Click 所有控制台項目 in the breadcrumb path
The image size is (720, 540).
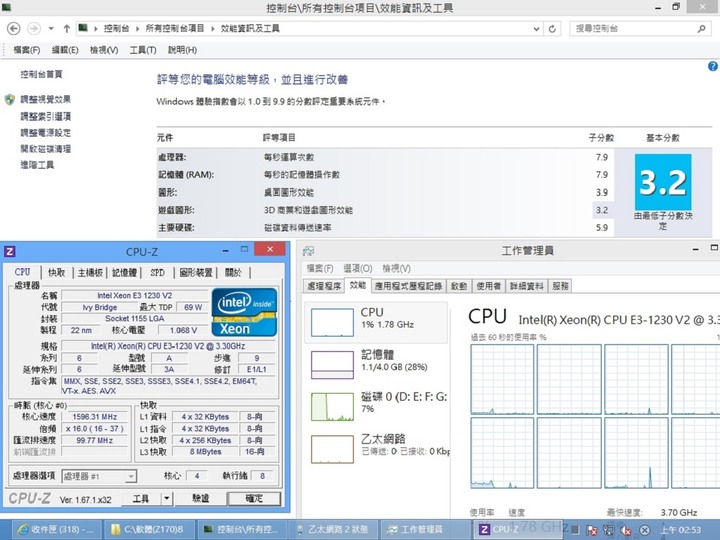(x=174, y=28)
